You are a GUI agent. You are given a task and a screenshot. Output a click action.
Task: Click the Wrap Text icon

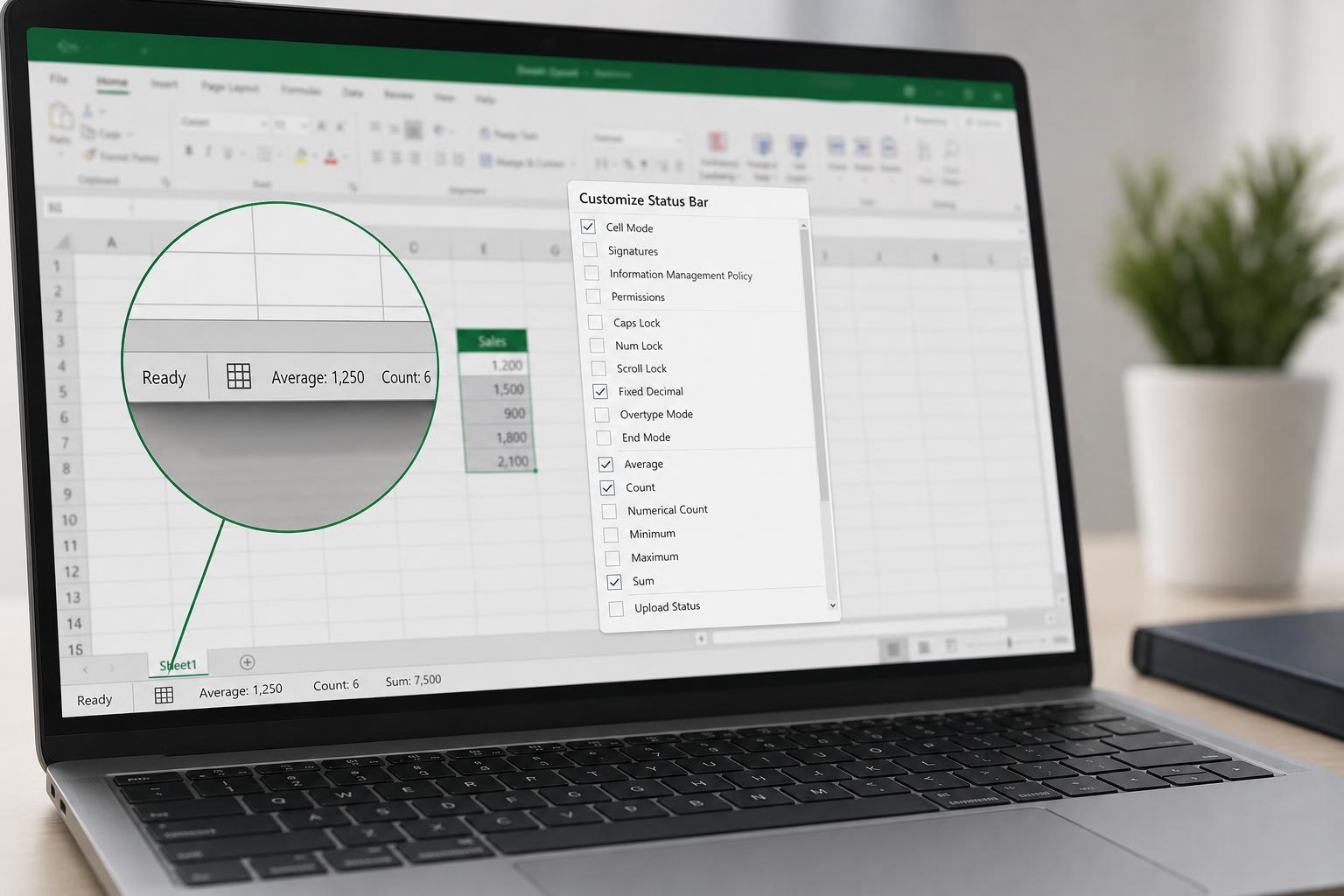coord(485,133)
